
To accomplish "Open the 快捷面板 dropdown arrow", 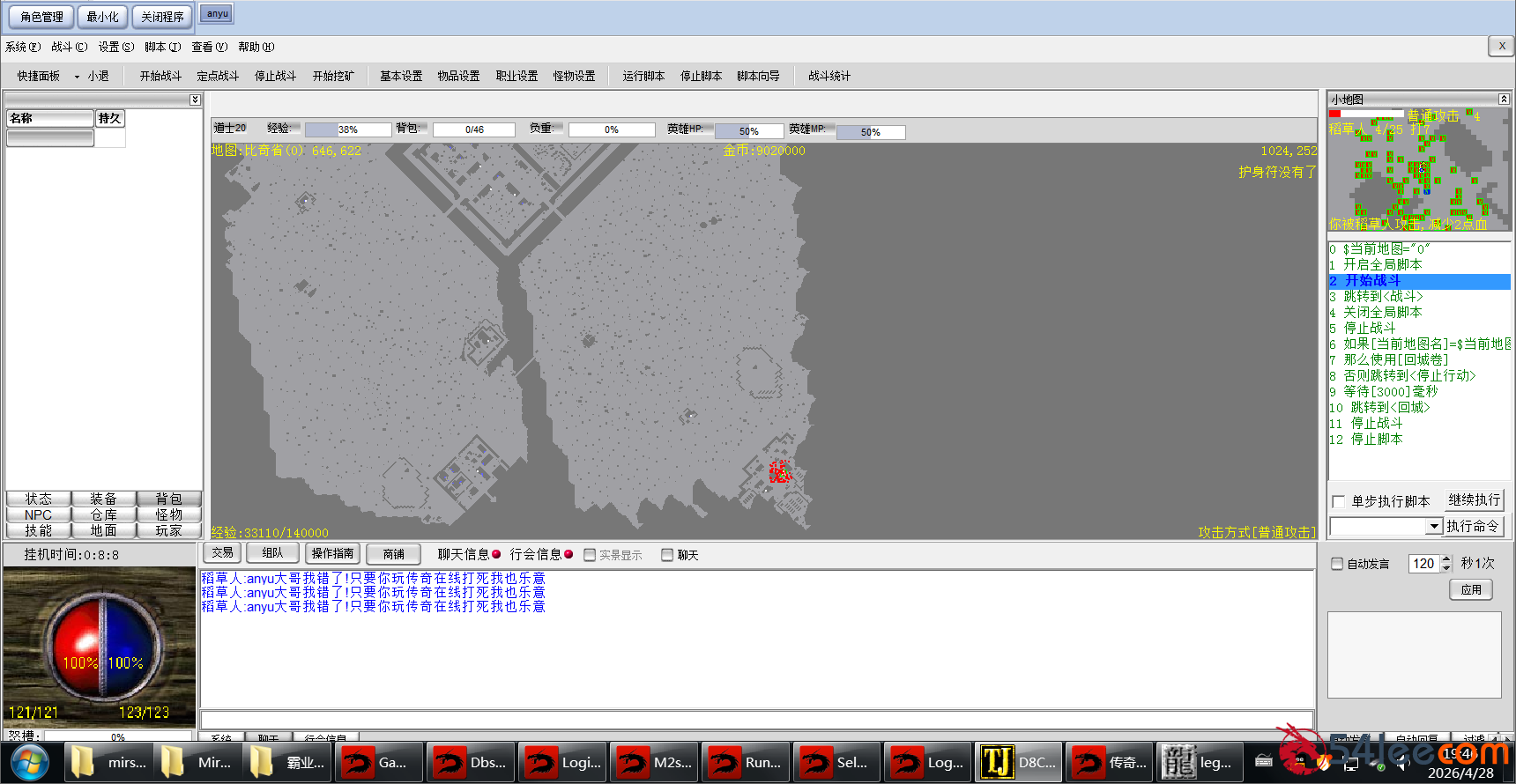I will (77, 77).
